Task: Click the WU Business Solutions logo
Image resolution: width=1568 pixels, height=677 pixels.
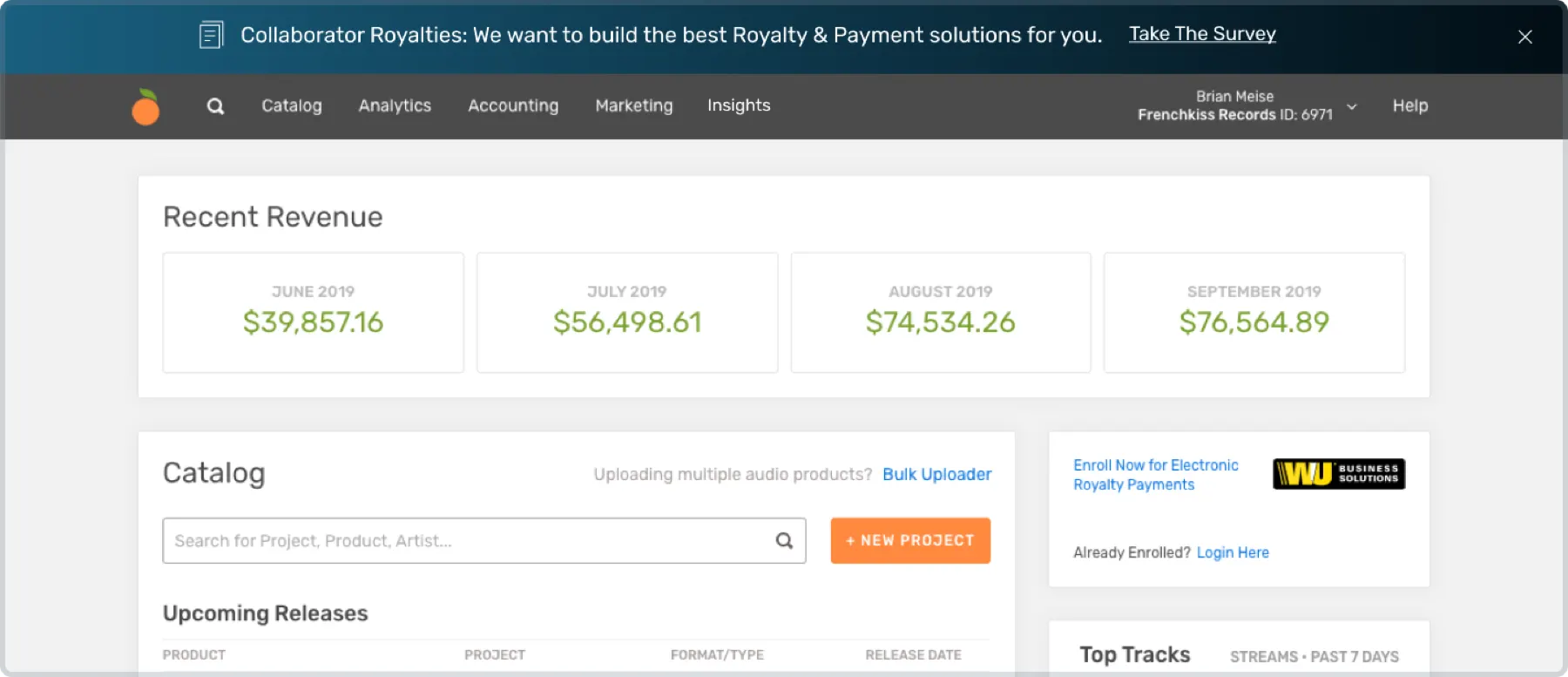Action: tap(1339, 474)
